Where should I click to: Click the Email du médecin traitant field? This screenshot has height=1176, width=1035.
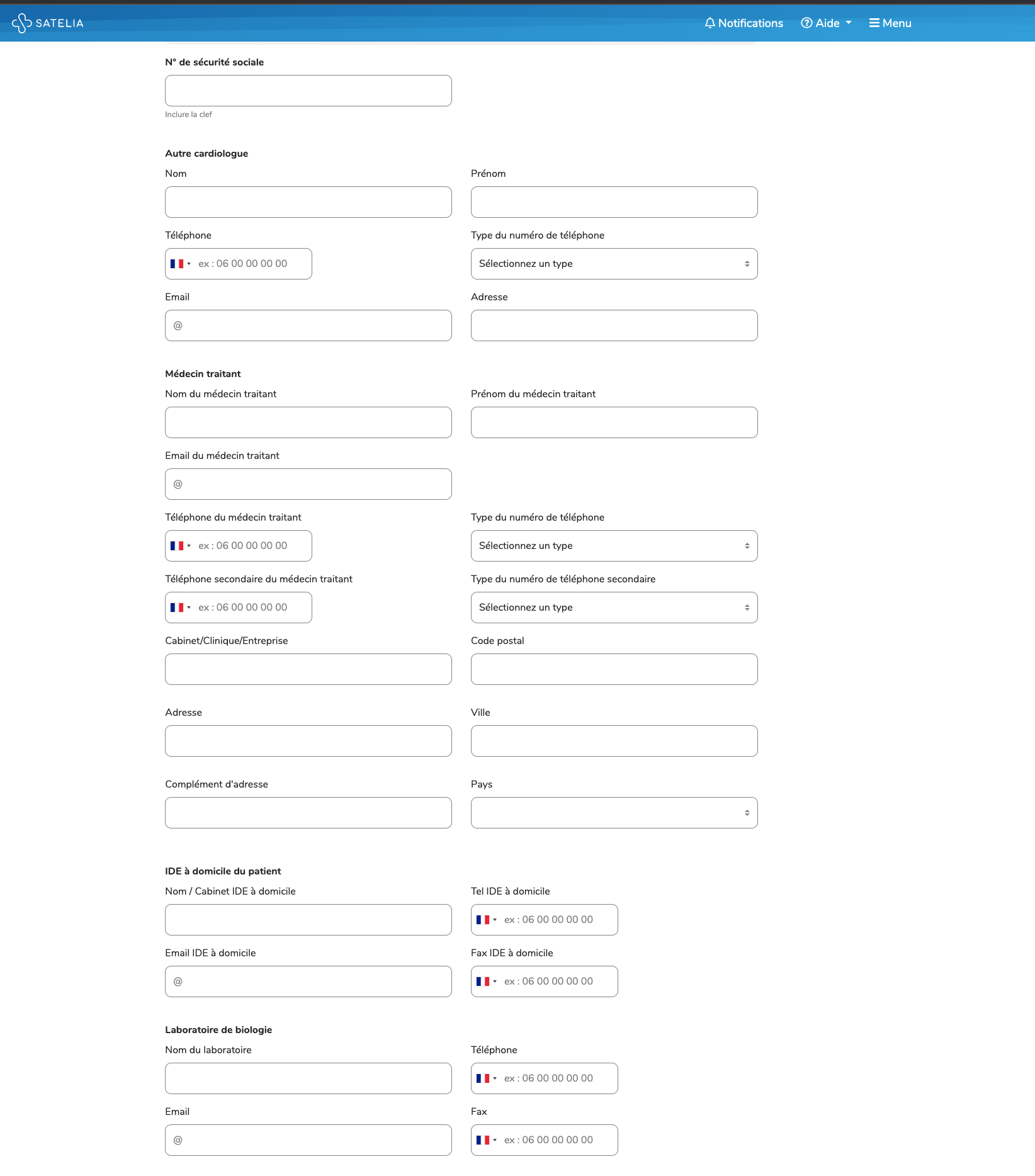coord(308,484)
